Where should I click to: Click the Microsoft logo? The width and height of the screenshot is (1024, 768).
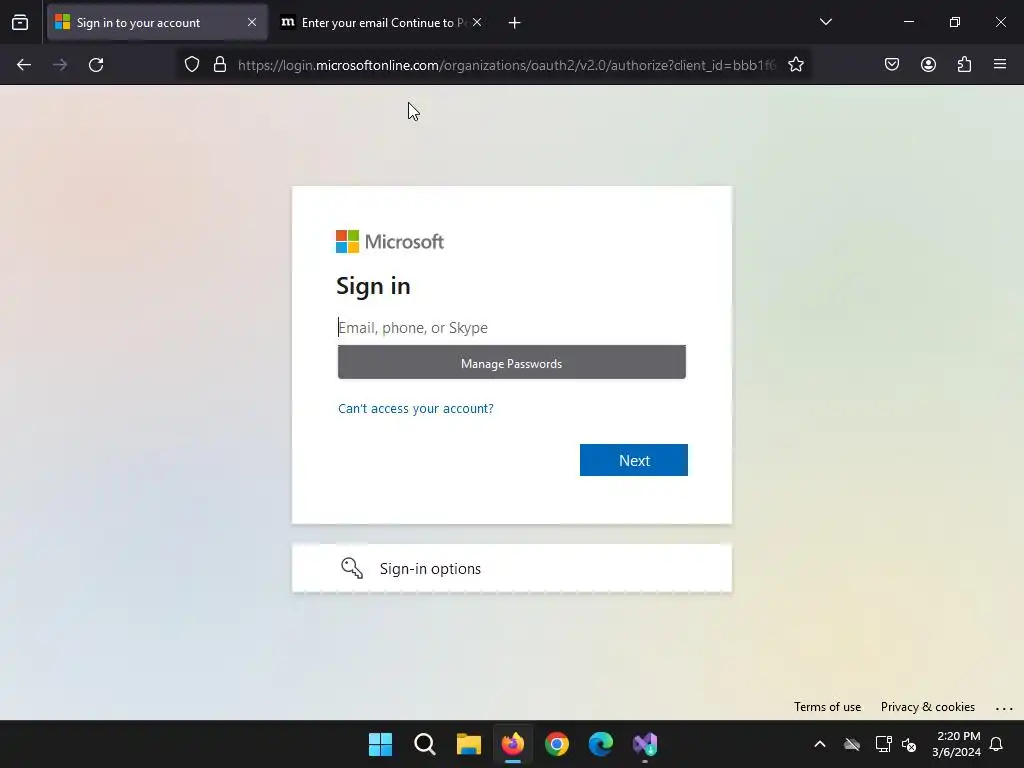pos(390,242)
